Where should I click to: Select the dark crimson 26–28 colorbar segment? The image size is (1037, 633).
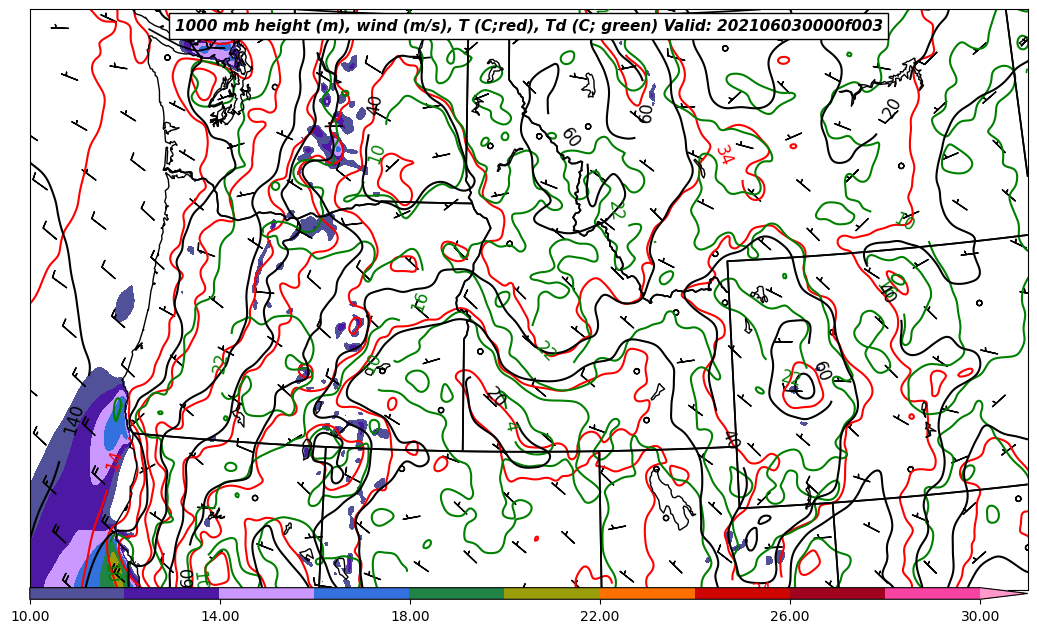(837, 593)
